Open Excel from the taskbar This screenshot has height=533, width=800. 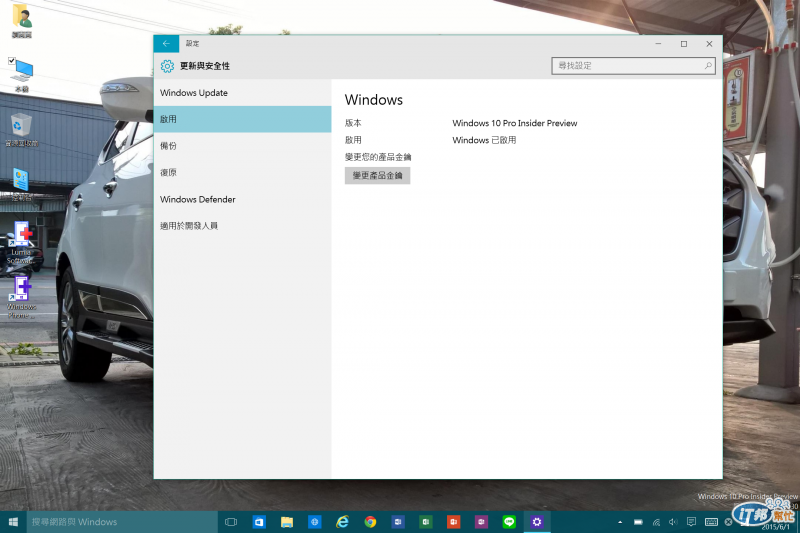coord(426,522)
